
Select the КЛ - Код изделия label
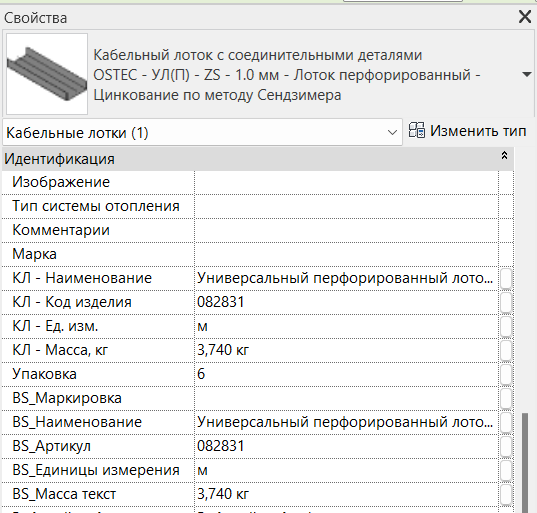point(72,302)
